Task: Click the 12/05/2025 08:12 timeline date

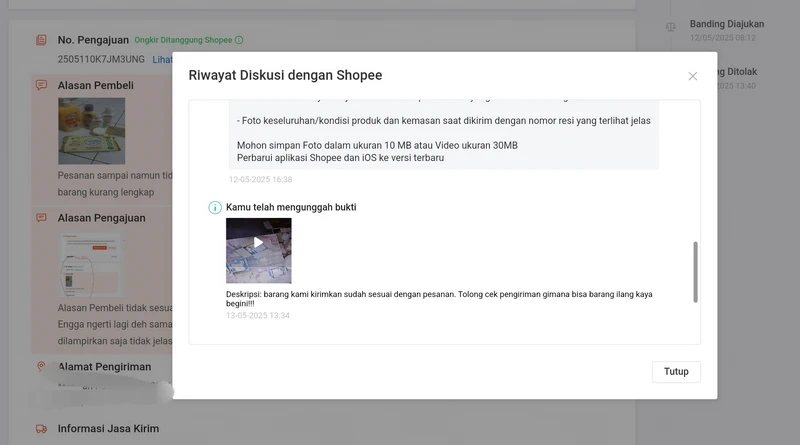Action: pyautogui.click(x=722, y=38)
